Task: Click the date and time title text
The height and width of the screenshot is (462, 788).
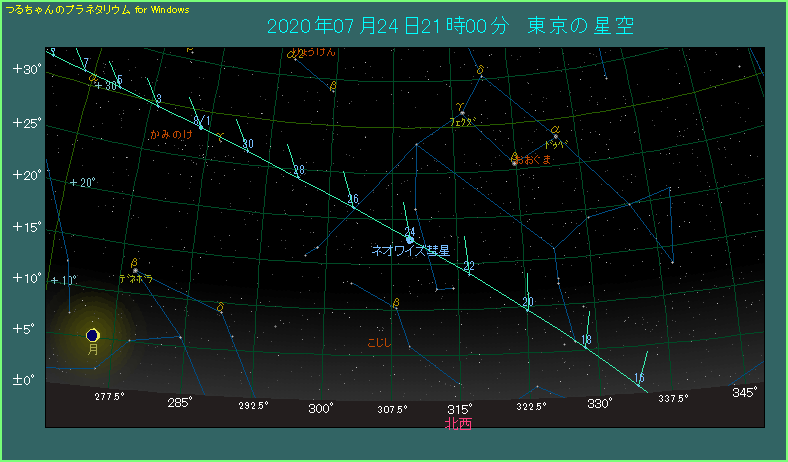Action: click(450, 26)
